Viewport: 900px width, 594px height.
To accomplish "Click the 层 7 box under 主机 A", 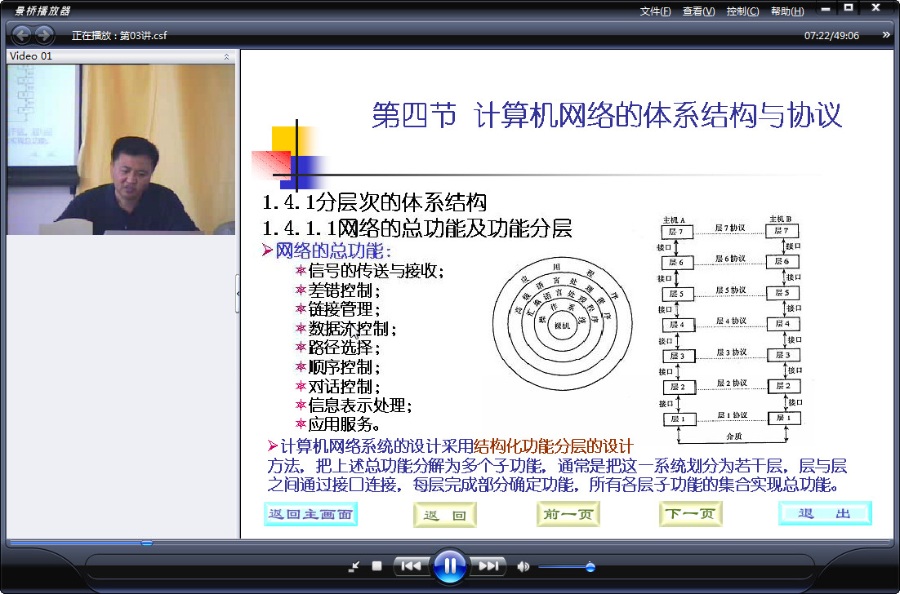I will [x=677, y=232].
